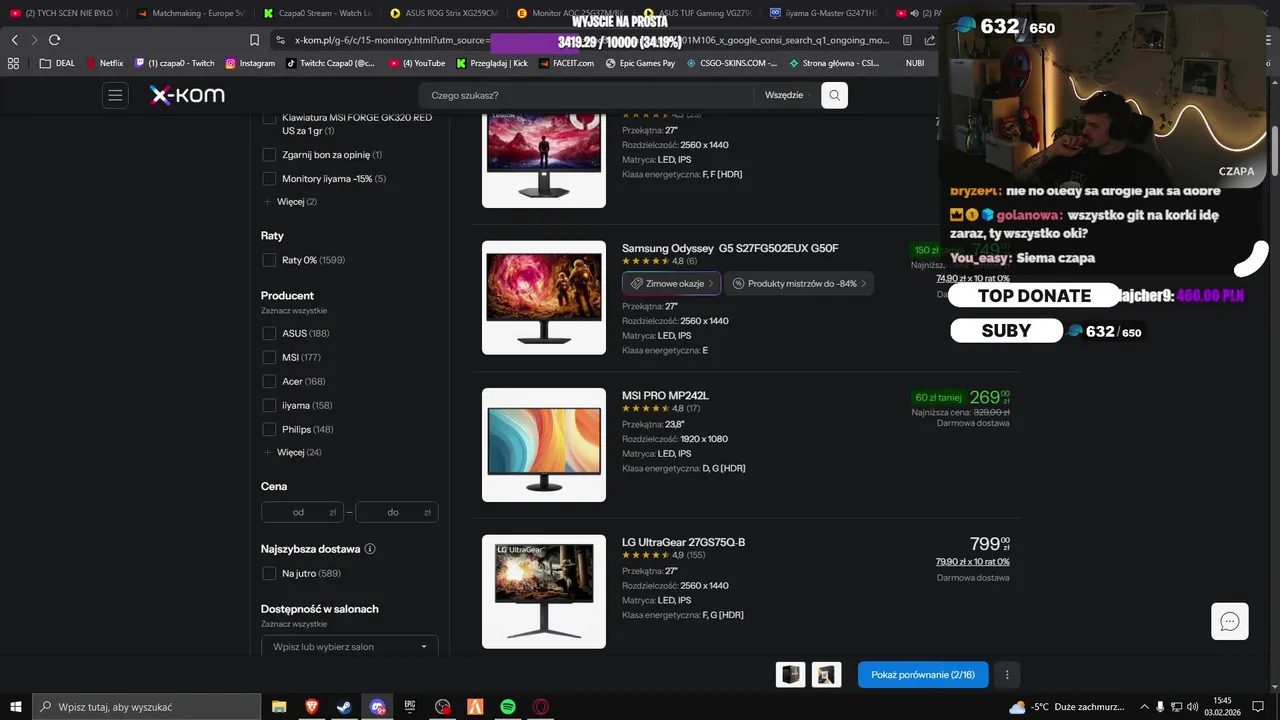Switch to TYCH SCEN NIE BYŁO tab
Viewport: 1280px width, 720px height.
point(64,13)
